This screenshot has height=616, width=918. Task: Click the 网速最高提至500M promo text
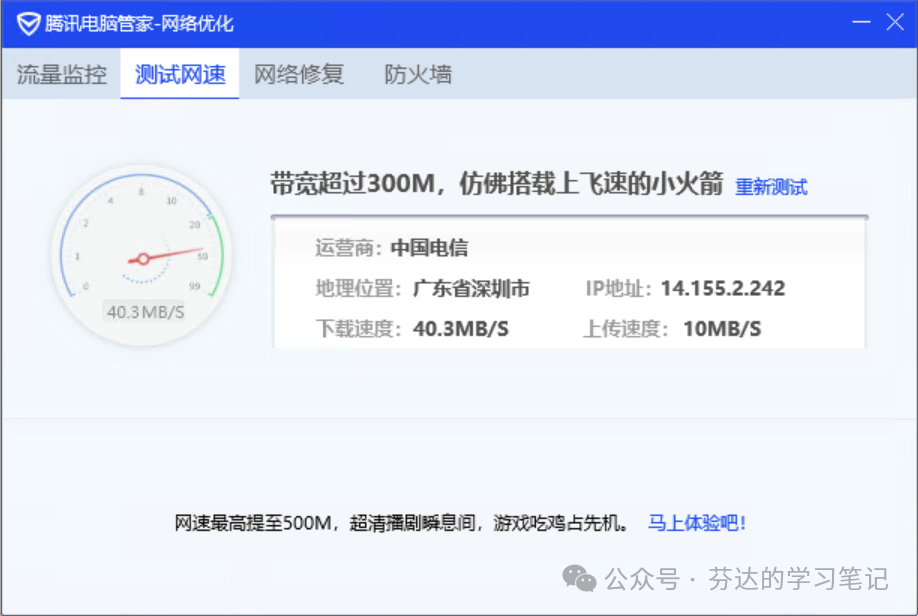pos(402,522)
